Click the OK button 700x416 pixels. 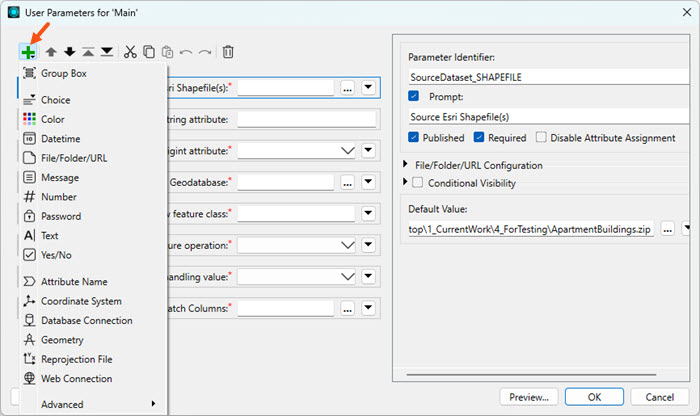pos(593,396)
